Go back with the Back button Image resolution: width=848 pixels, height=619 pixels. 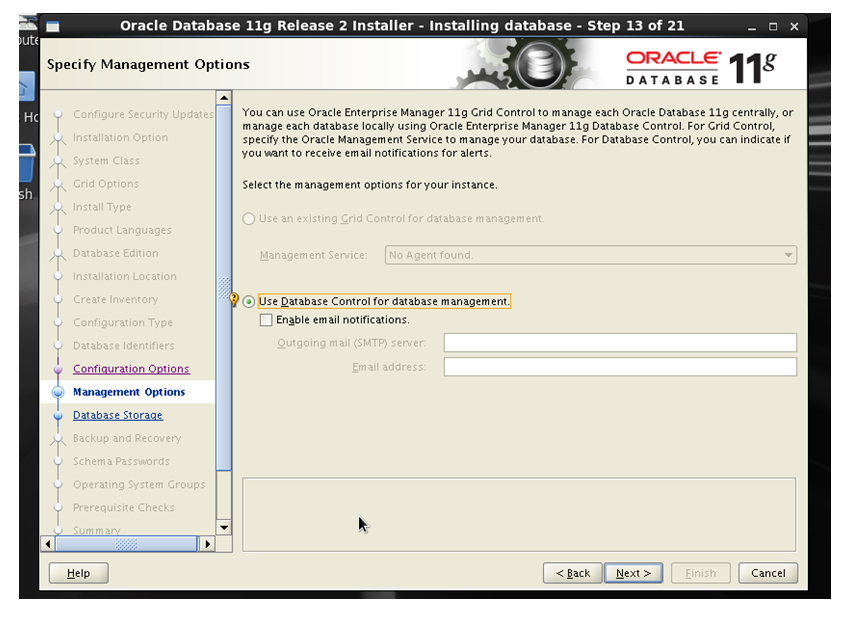[573, 573]
